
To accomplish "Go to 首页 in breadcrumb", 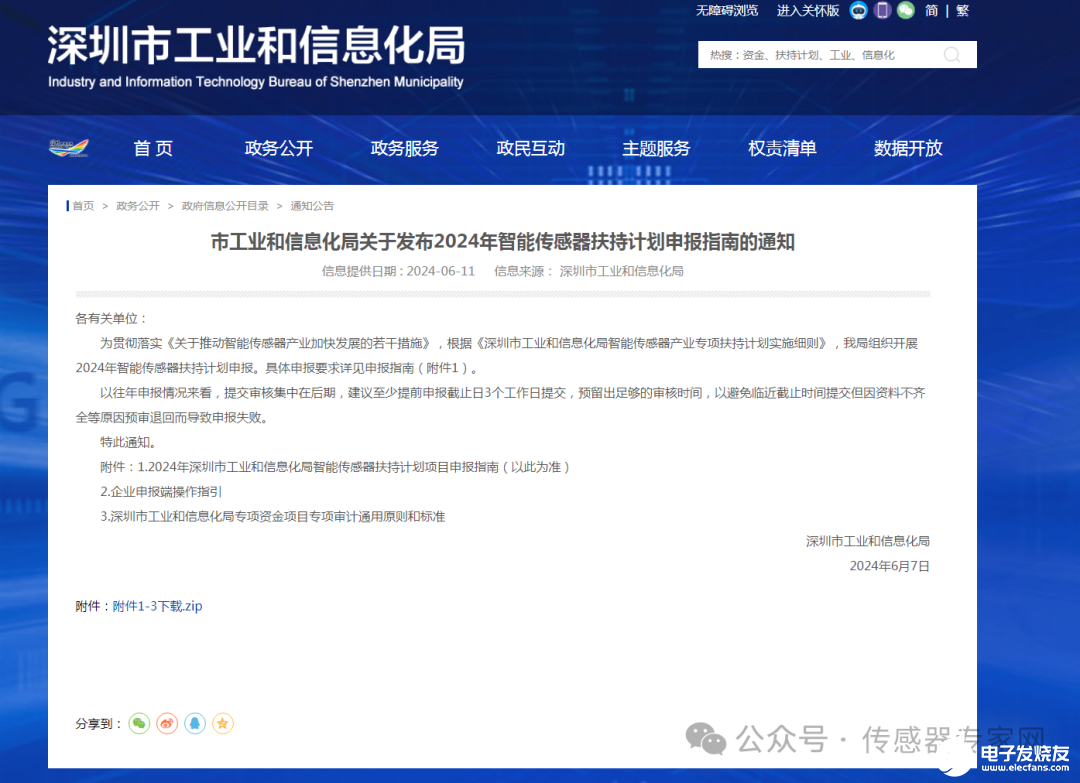I will coord(83,206).
